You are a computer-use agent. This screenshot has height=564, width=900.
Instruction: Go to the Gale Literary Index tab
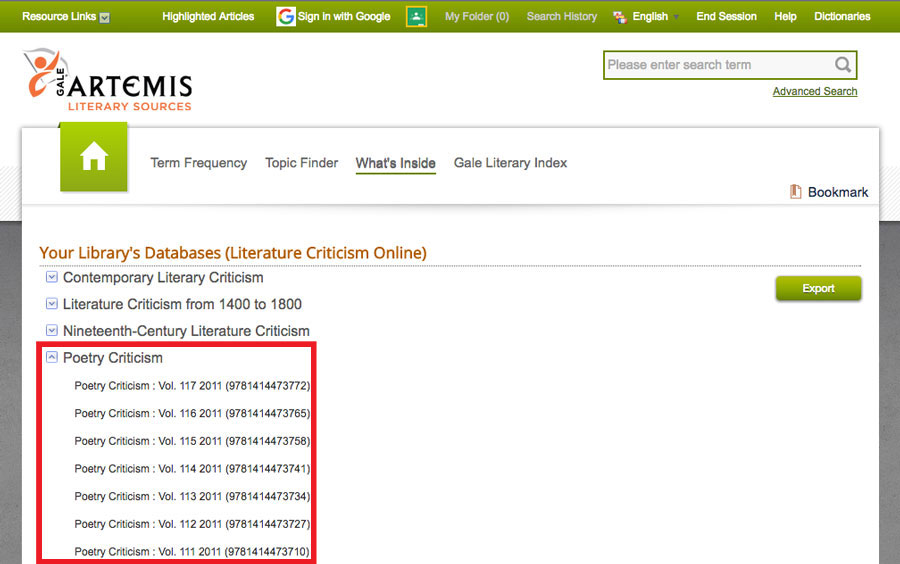pos(510,163)
